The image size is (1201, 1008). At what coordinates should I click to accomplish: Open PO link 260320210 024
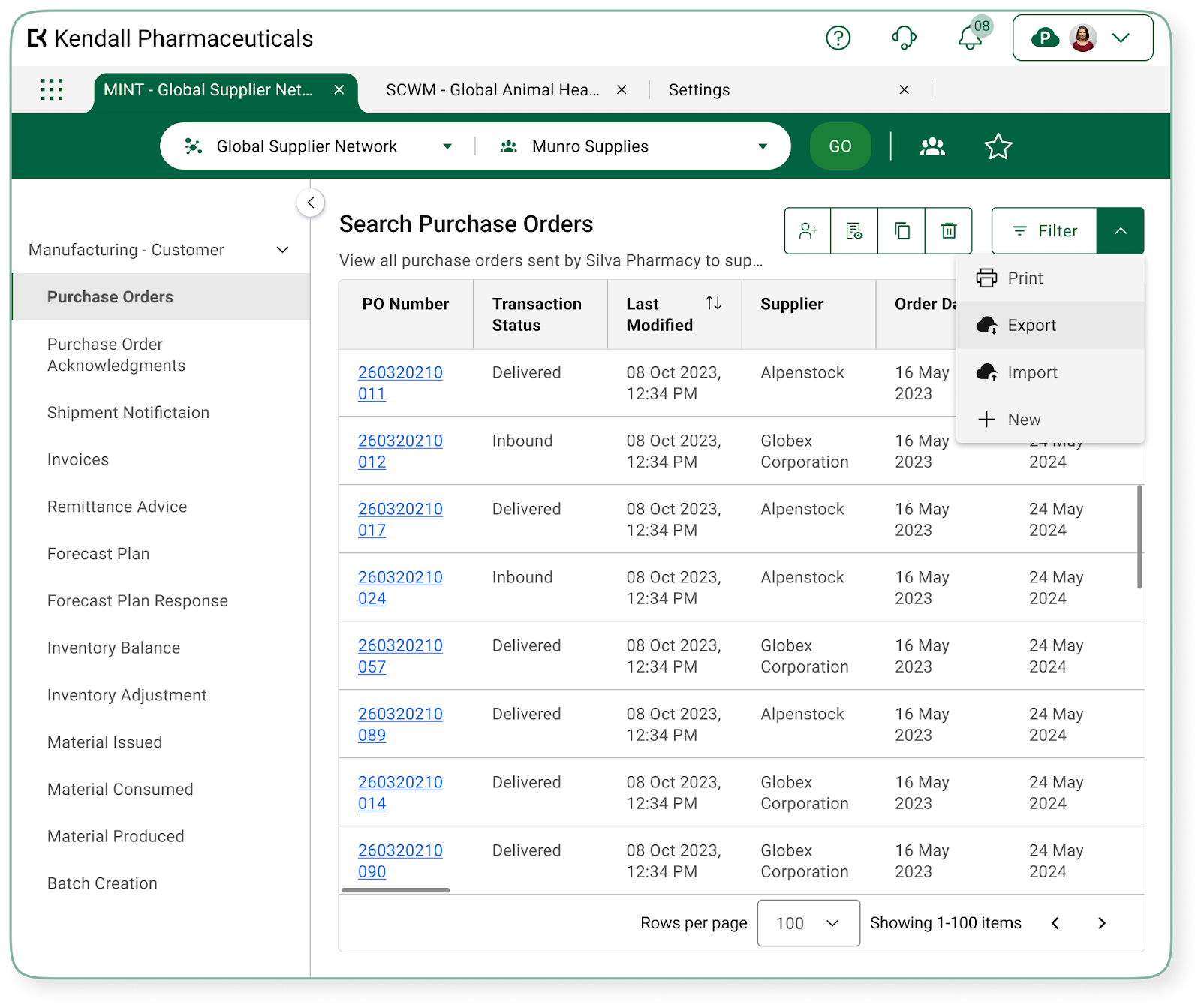(x=400, y=588)
